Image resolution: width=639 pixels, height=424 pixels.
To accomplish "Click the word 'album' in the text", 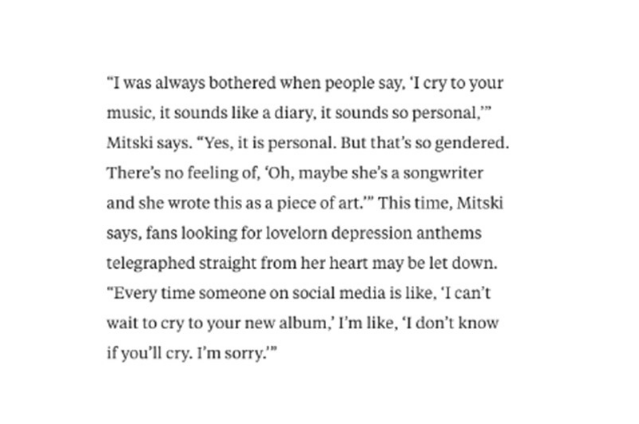I will (301, 323).
